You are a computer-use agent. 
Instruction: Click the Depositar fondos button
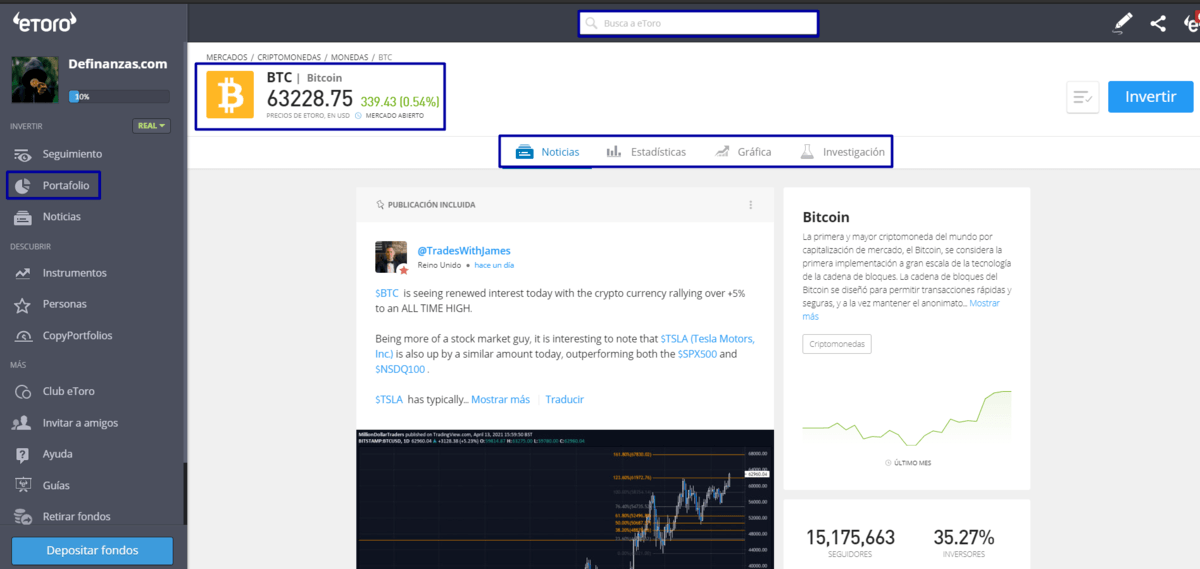tap(92, 550)
